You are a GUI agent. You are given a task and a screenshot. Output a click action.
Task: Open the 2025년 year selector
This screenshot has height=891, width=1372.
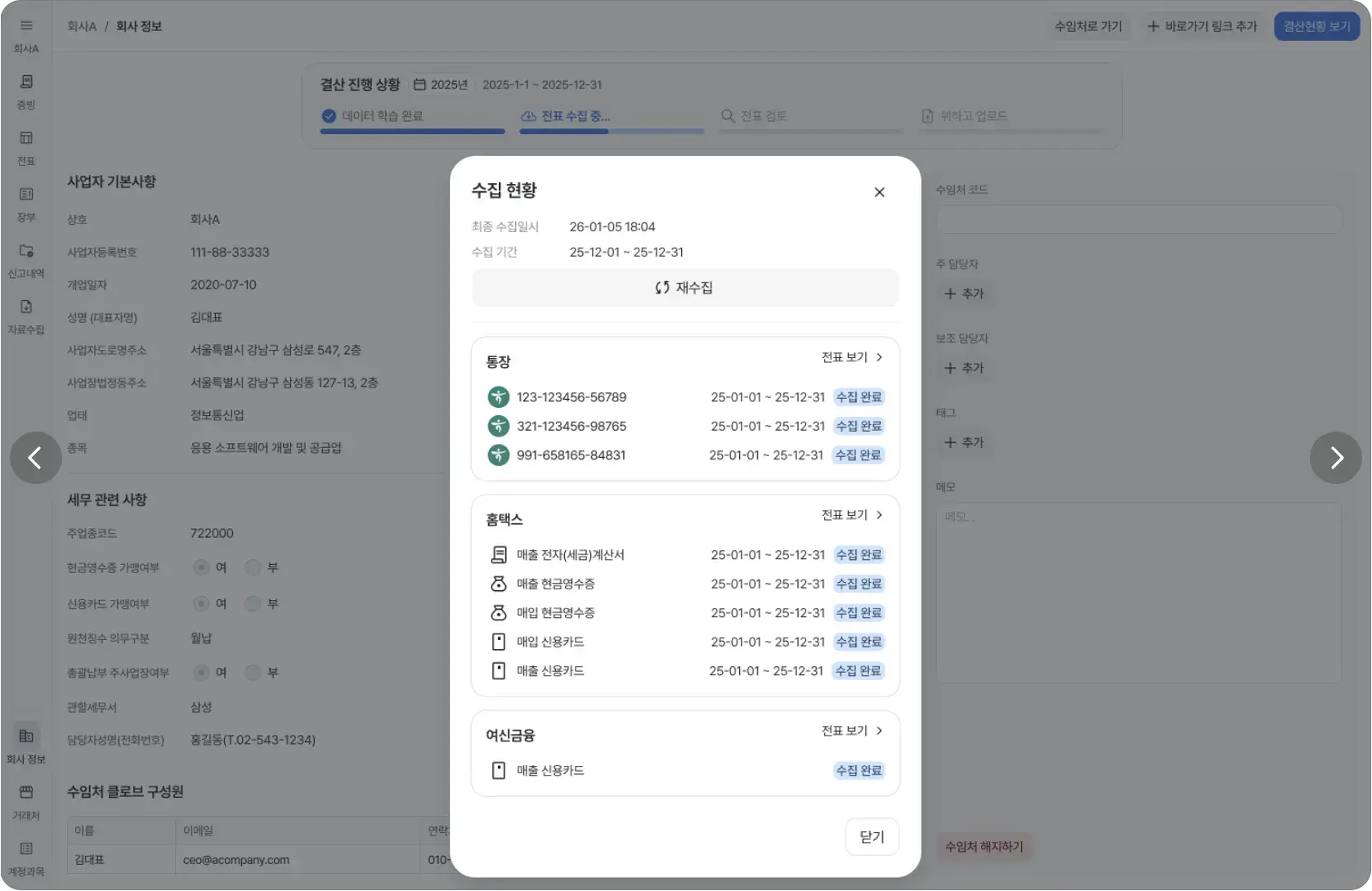pyautogui.click(x=441, y=85)
